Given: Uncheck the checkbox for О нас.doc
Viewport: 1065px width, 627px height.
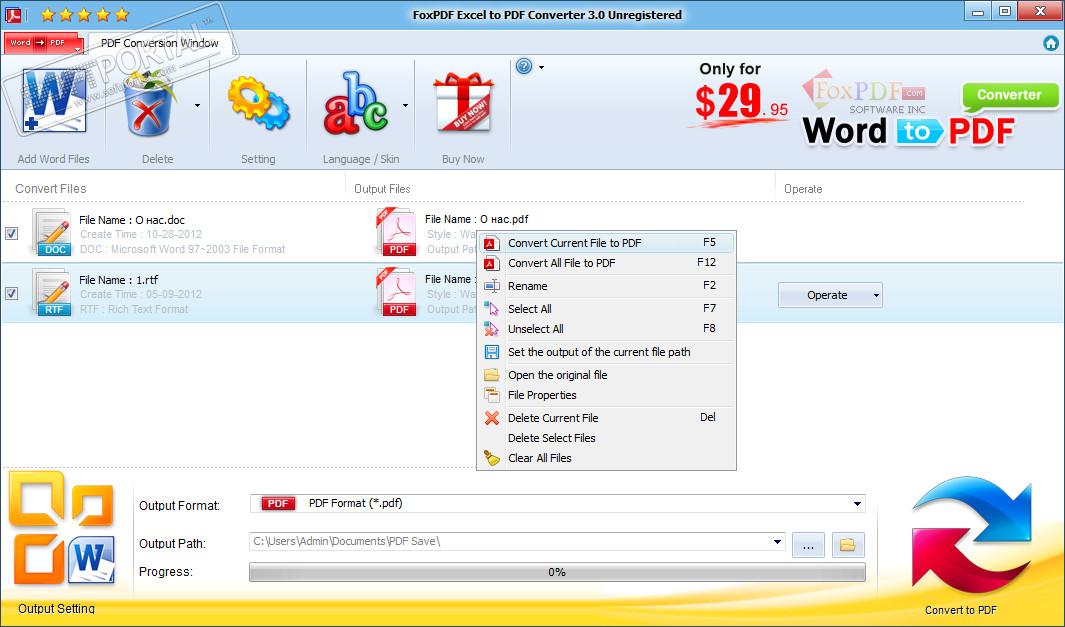Looking at the screenshot, I should [12, 234].
